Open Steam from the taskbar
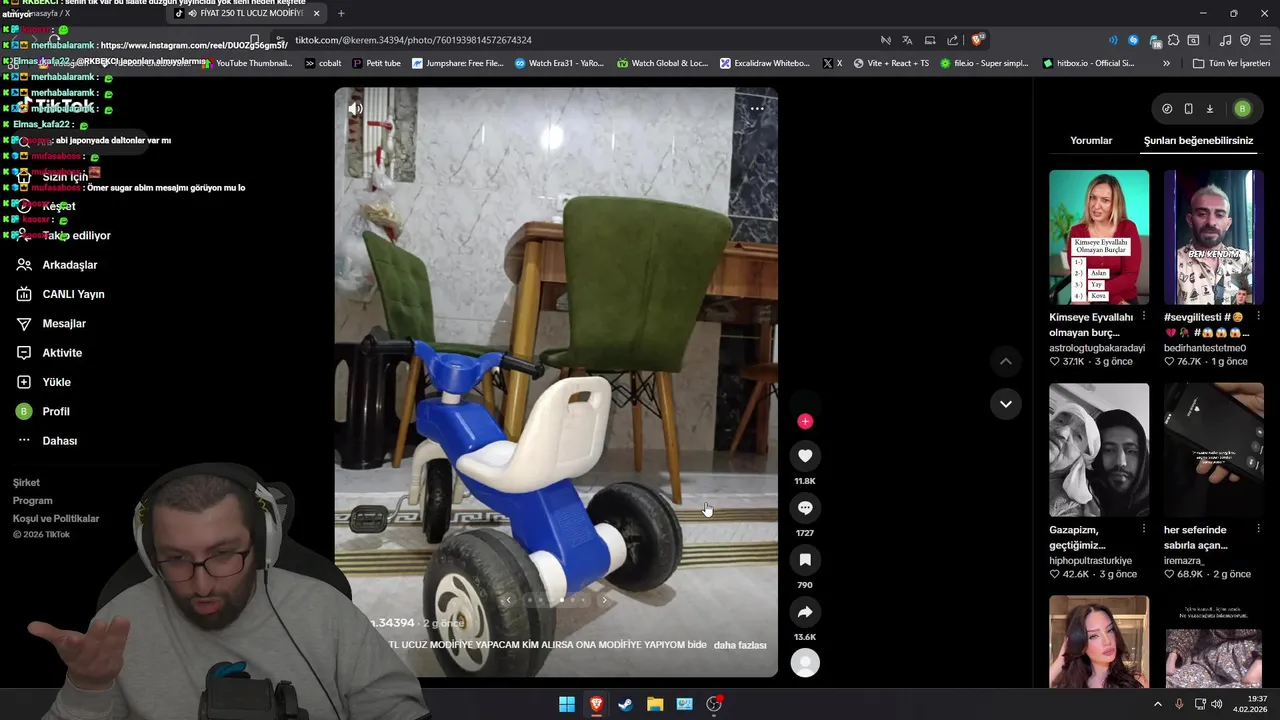The height and width of the screenshot is (720, 1280). (x=625, y=704)
